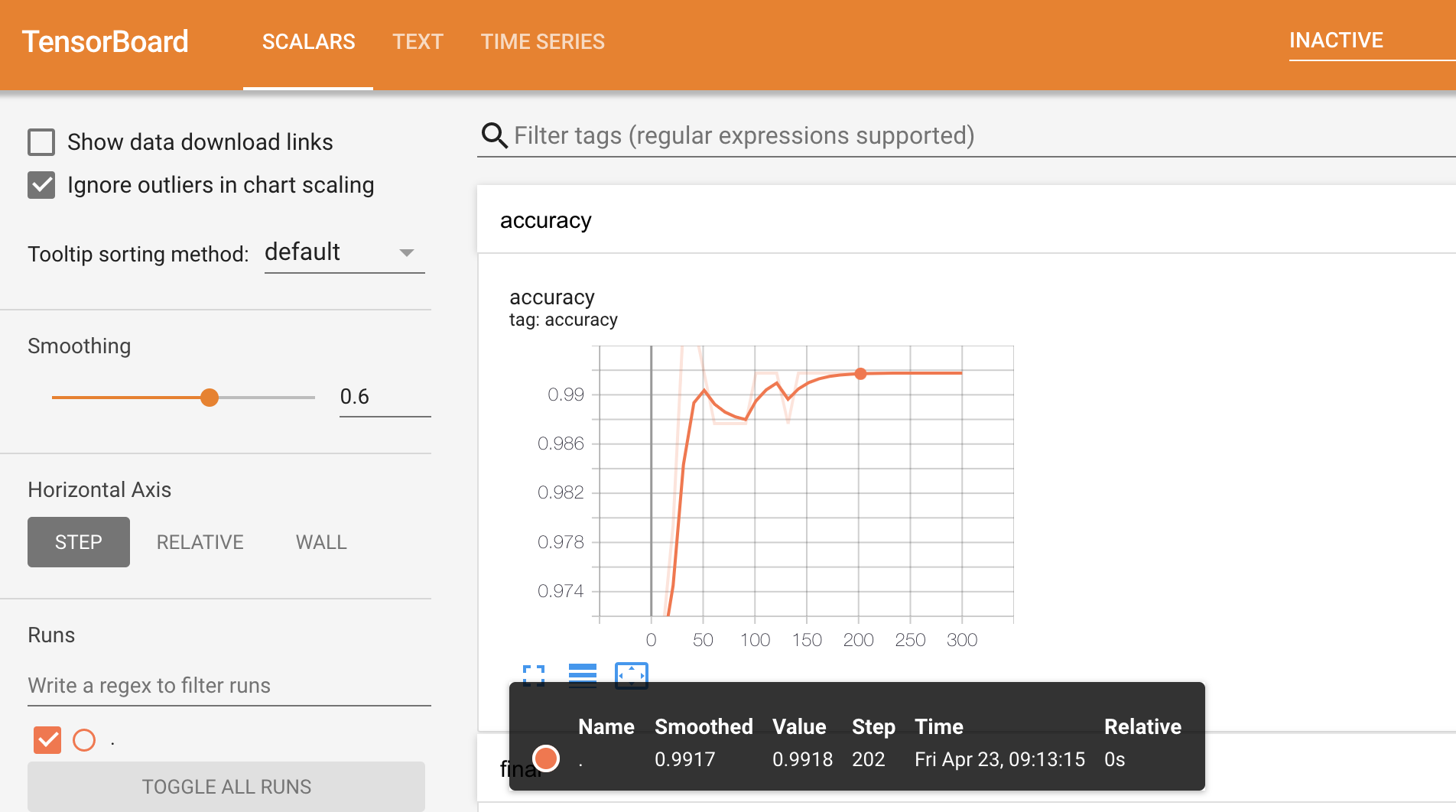Uncheck Ignore outliers in chart scaling
This screenshot has width=1456, height=812.
[x=41, y=185]
